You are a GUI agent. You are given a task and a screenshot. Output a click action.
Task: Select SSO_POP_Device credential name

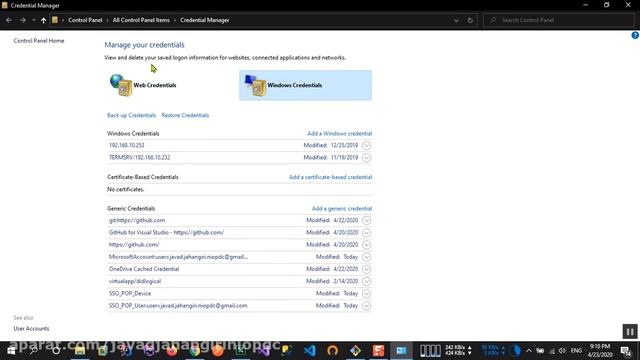130,293
